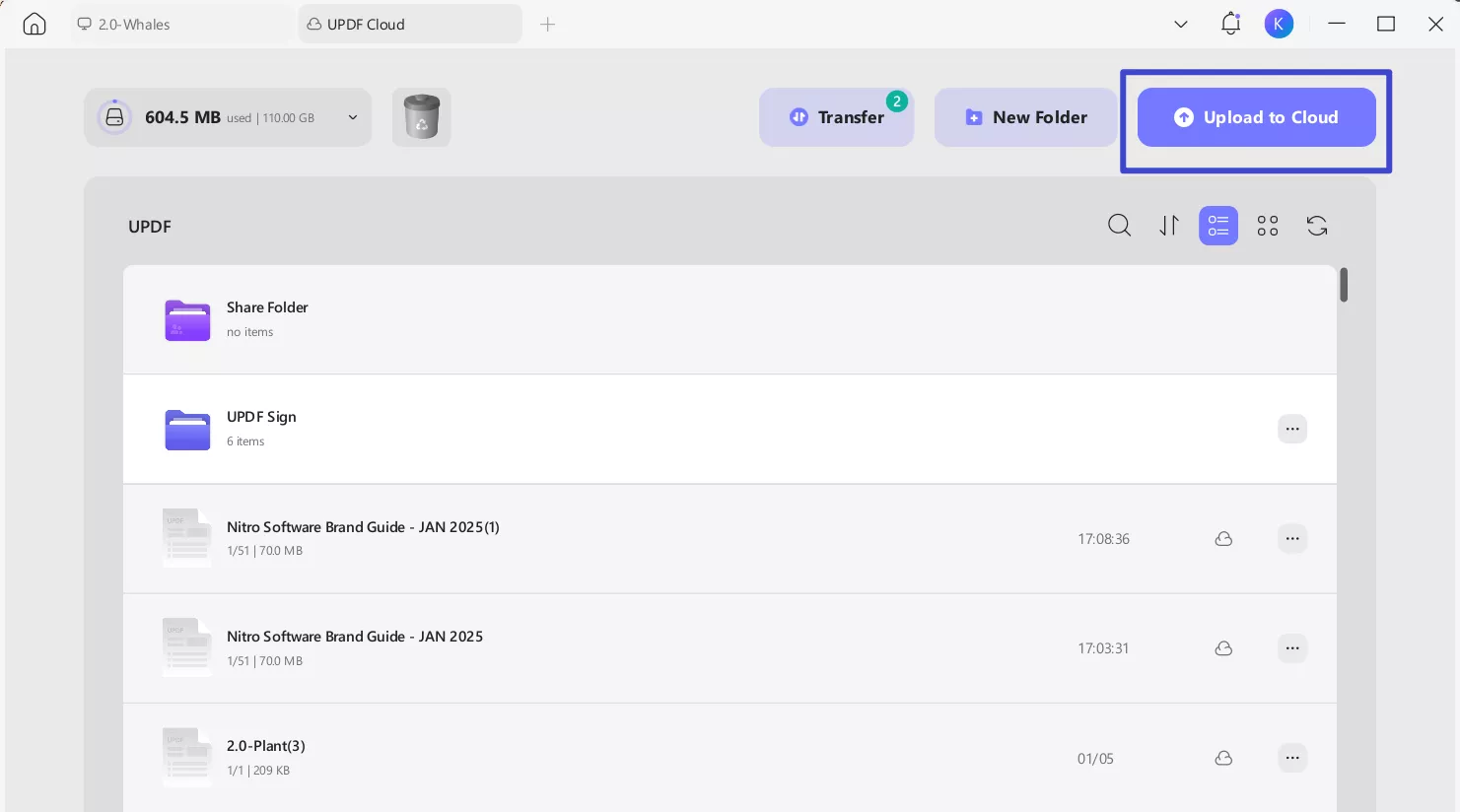Search files in UPDF Cloud
This screenshot has height=812, width=1460.
coord(1119,226)
